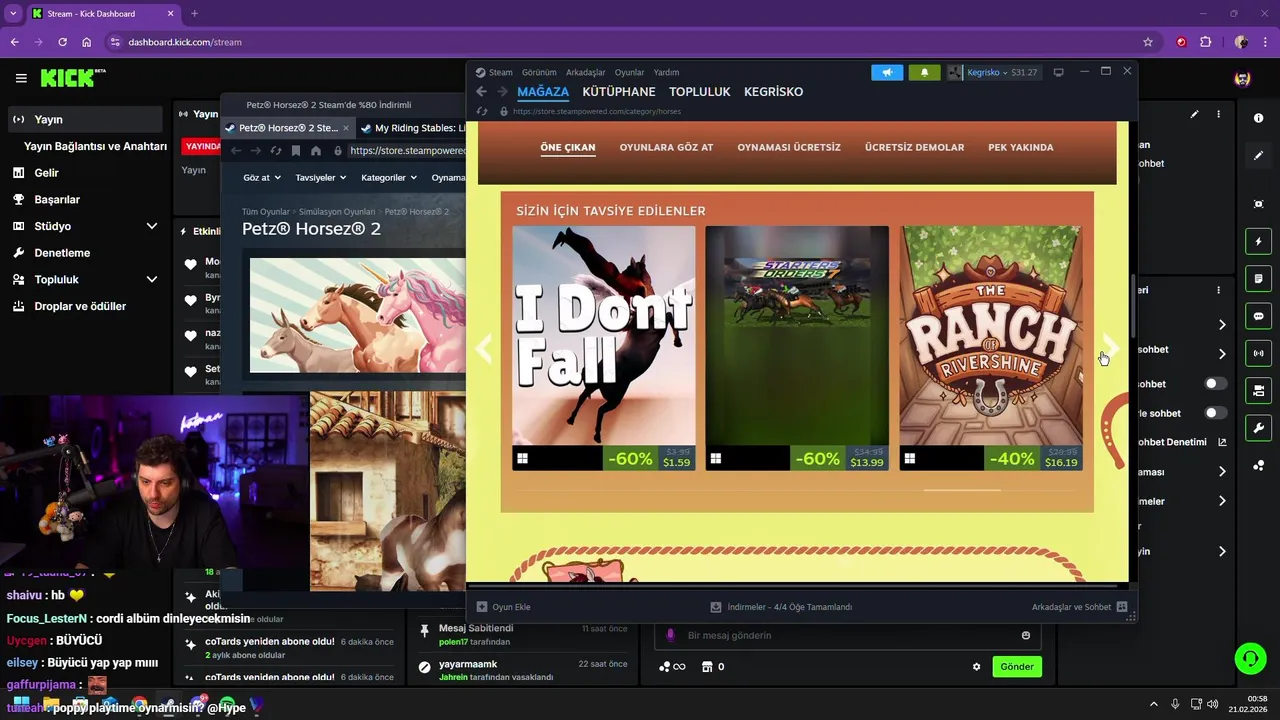Viewport: 1280px width, 720px height.
Task: Open the Görünüm menu in Steam
Action: click(539, 72)
